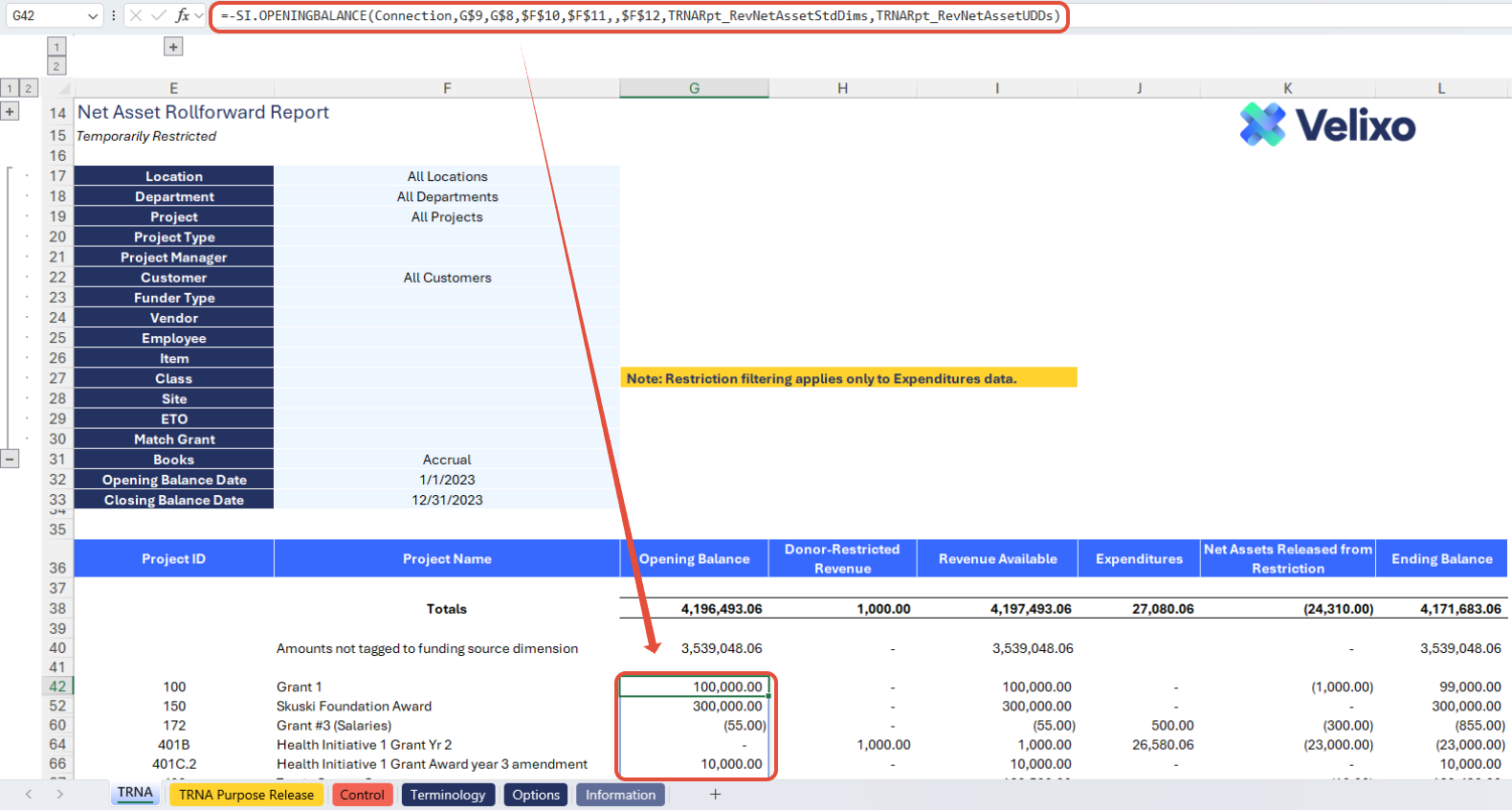Image resolution: width=1512 pixels, height=811 pixels.
Task: Click the closing date '12/31/2023' cell
Action: coord(447,500)
